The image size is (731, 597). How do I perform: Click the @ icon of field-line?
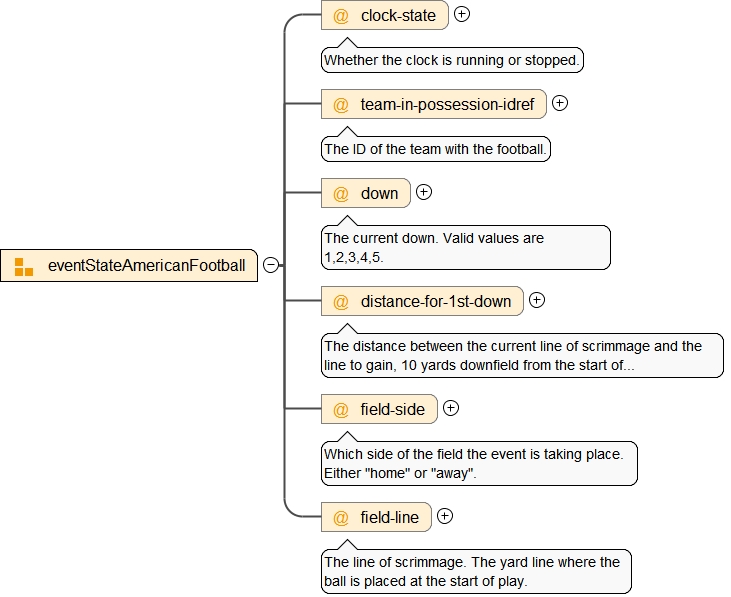coord(341,518)
